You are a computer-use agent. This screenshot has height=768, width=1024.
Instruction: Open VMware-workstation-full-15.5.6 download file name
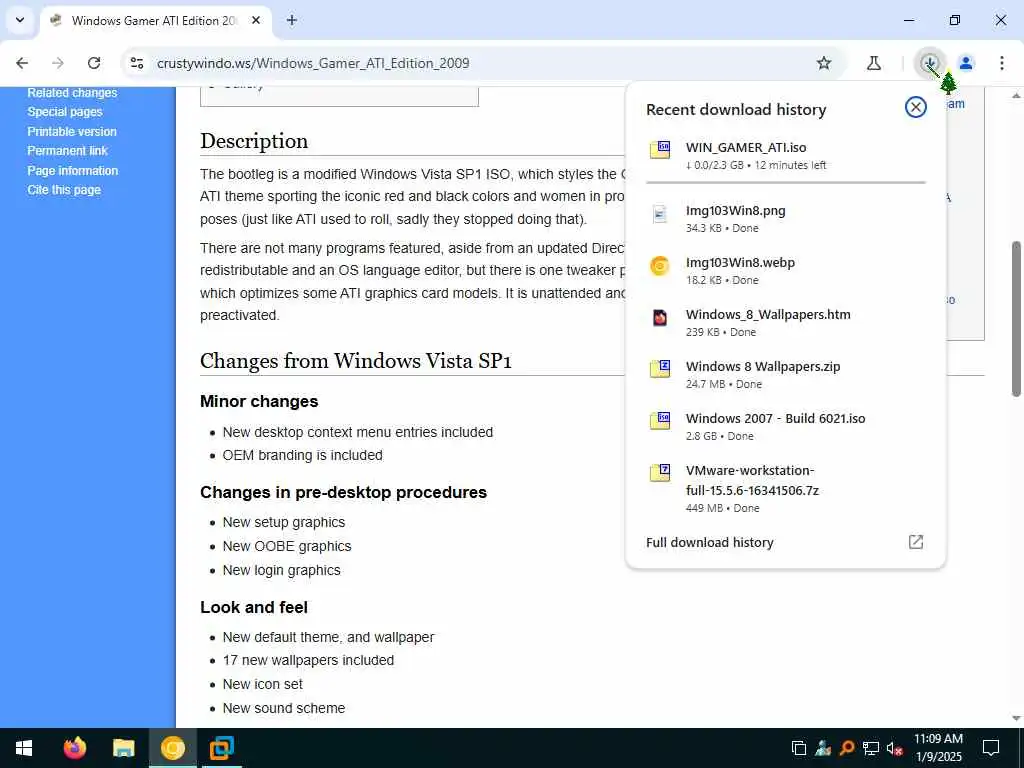click(752, 480)
